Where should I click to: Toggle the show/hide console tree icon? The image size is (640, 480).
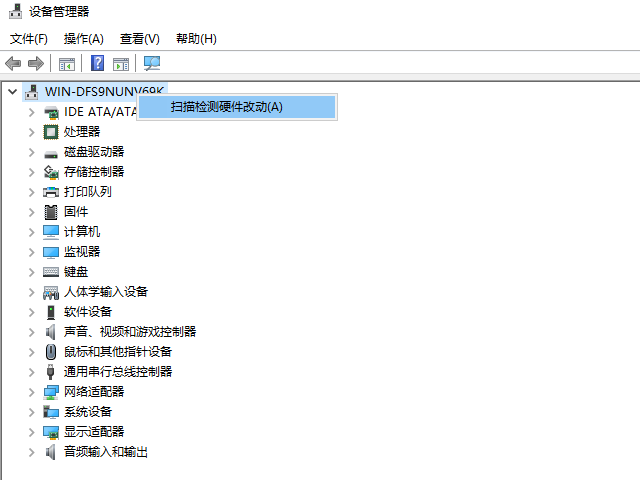coord(67,64)
